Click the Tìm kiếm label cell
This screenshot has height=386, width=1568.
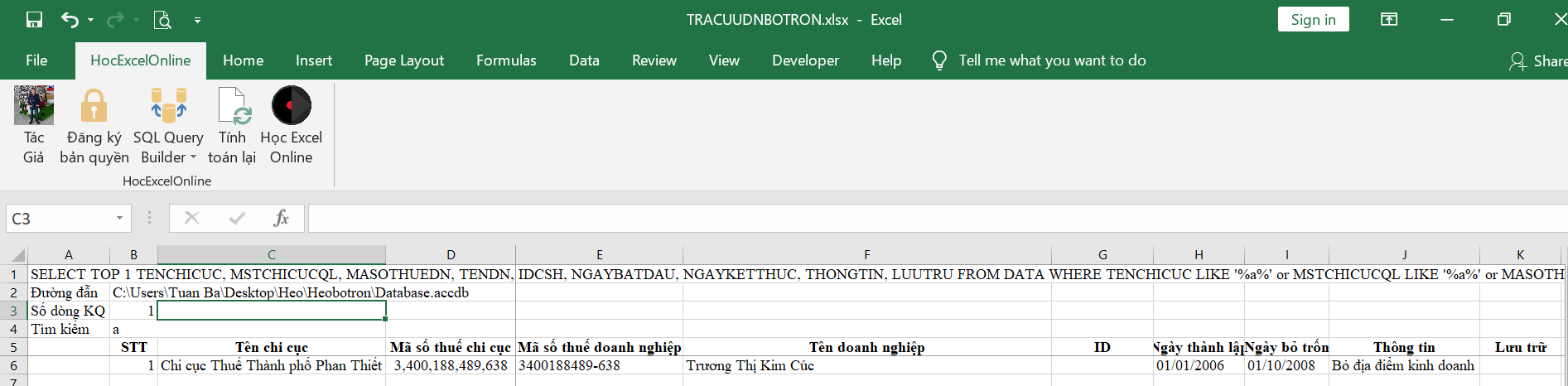click(69, 329)
